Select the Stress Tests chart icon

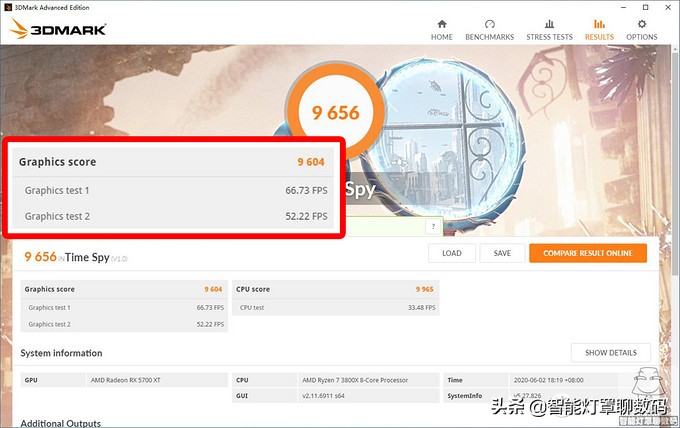[549, 25]
